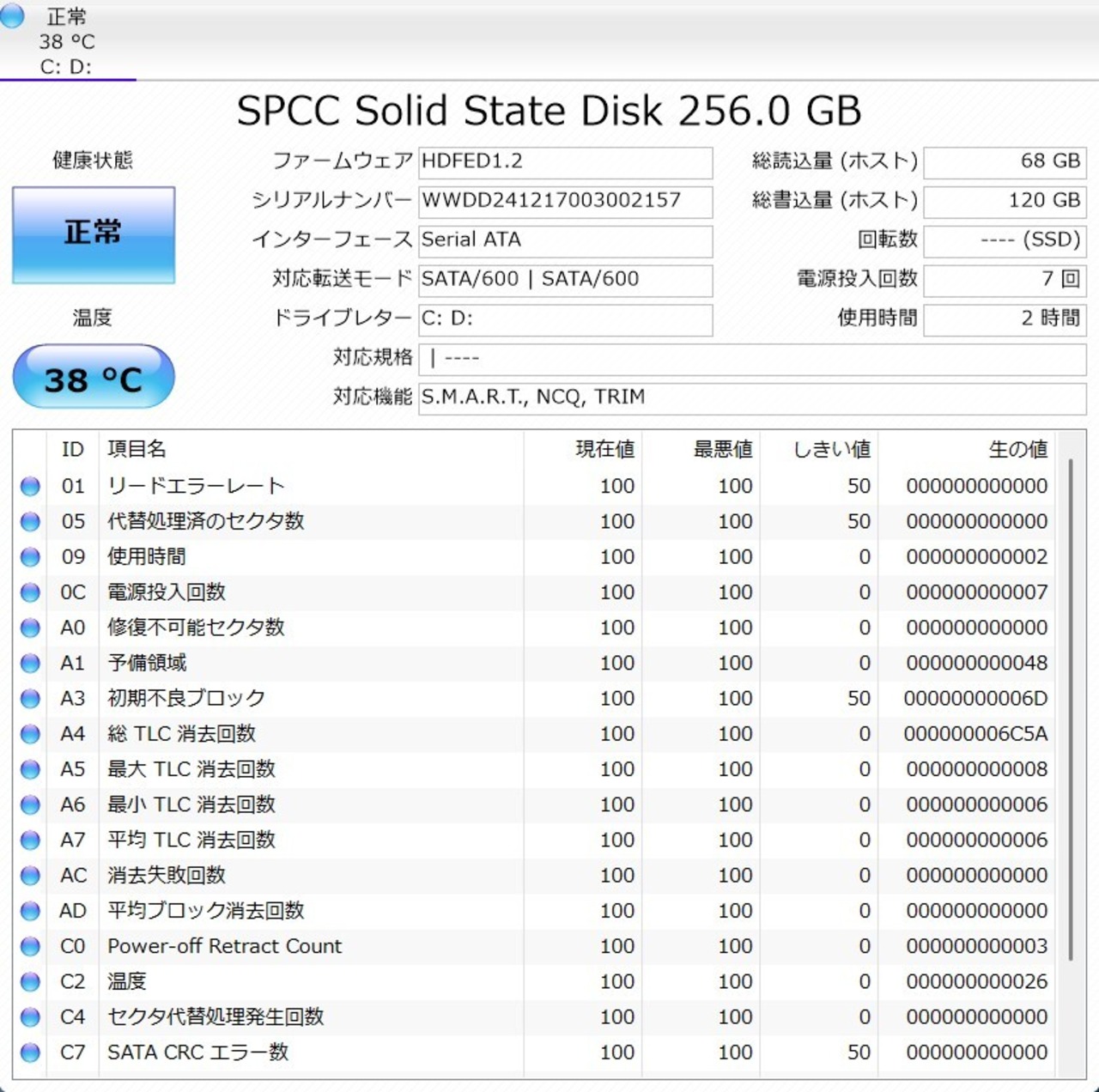The height and width of the screenshot is (1092, 1099).
Task: Select the C: D: drive tab
Action: [x=67, y=41]
